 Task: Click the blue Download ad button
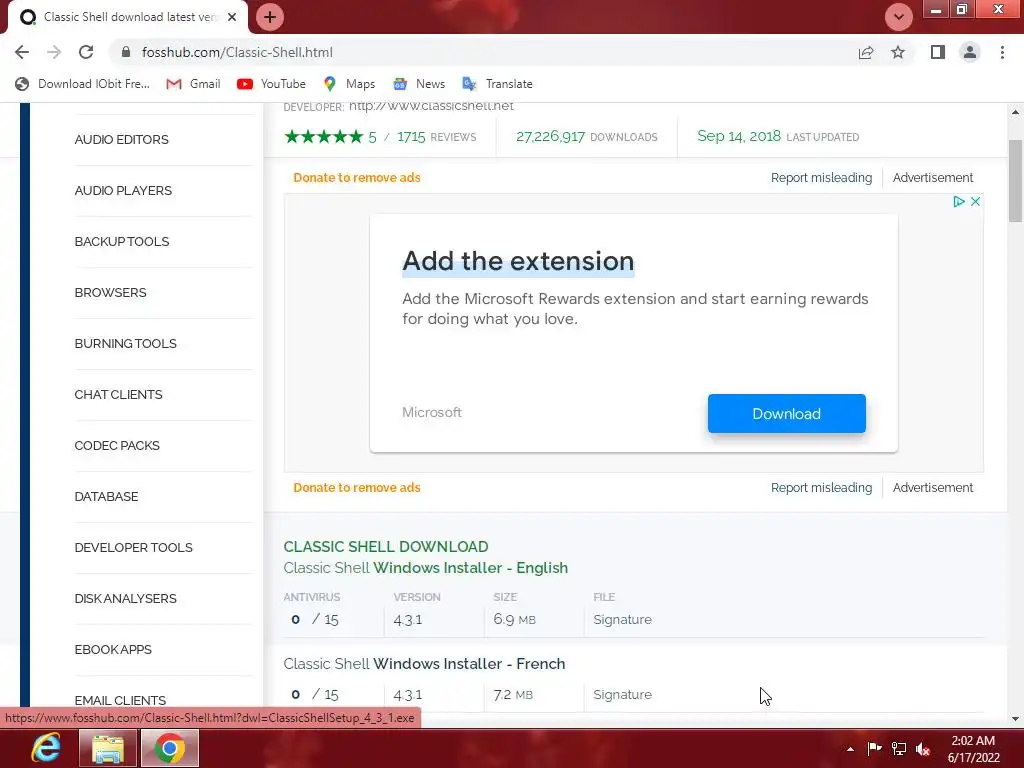(786, 413)
